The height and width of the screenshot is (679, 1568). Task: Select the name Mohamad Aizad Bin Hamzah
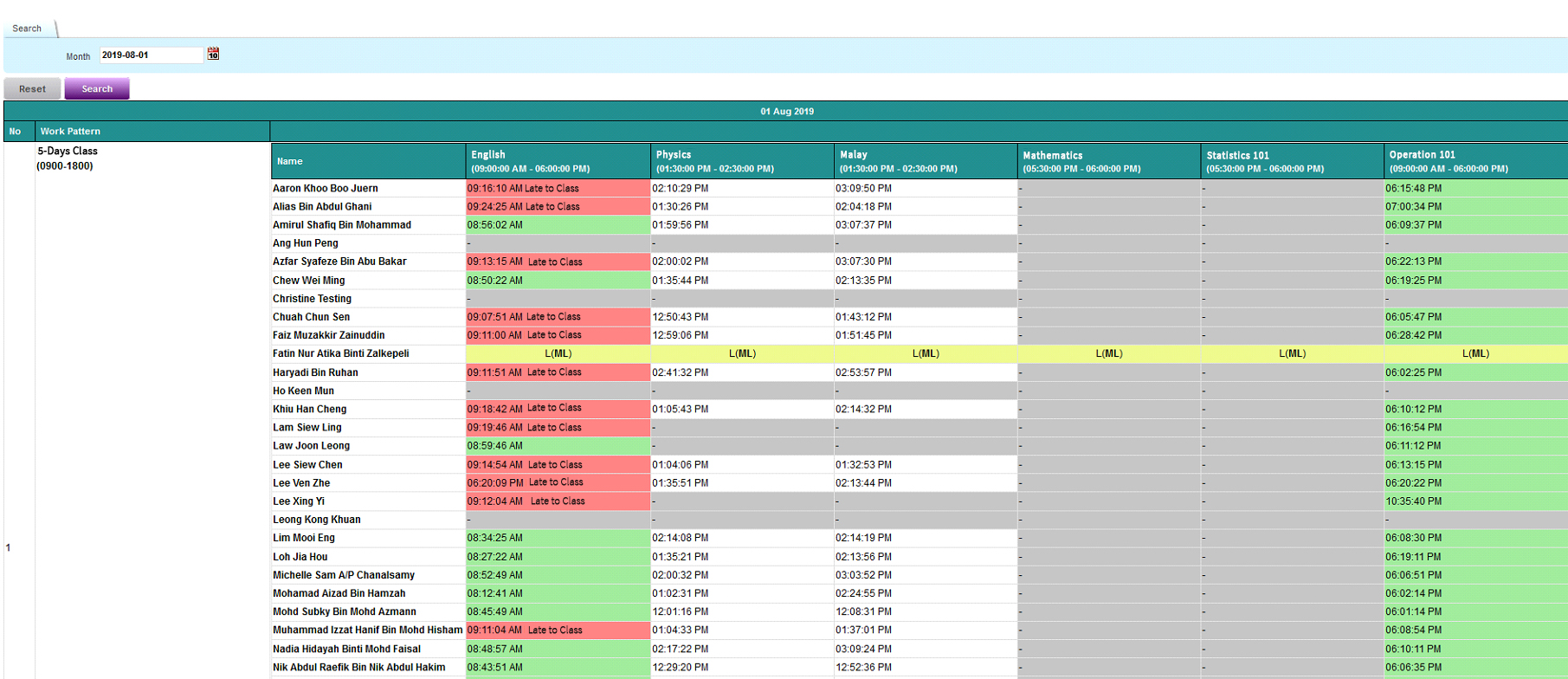click(x=339, y=593)
